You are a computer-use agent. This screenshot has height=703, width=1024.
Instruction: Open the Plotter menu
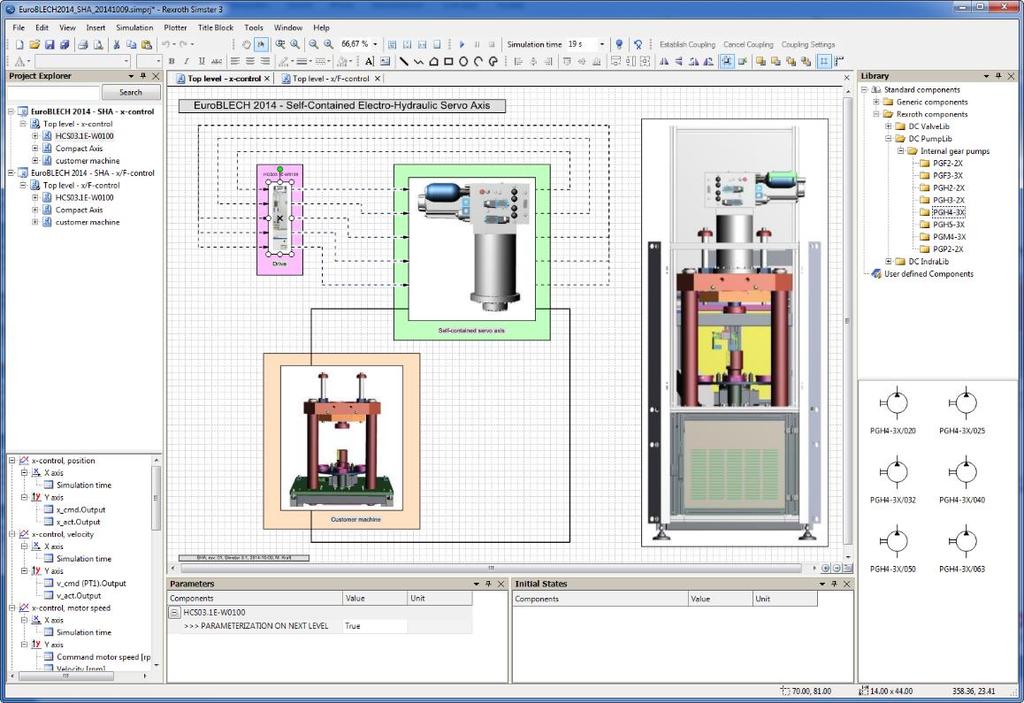pyautogui.click(x=175, y=27)
